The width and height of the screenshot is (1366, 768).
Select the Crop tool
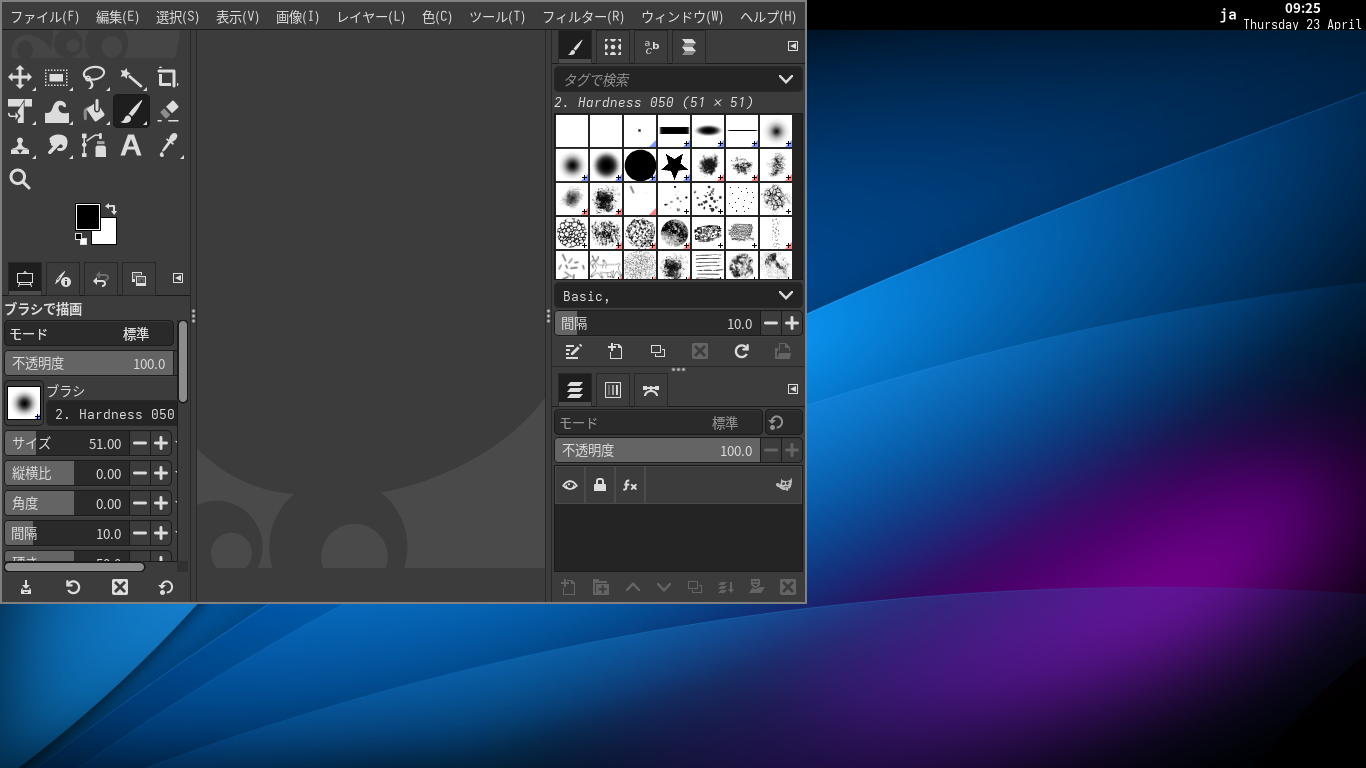point(167,78)
